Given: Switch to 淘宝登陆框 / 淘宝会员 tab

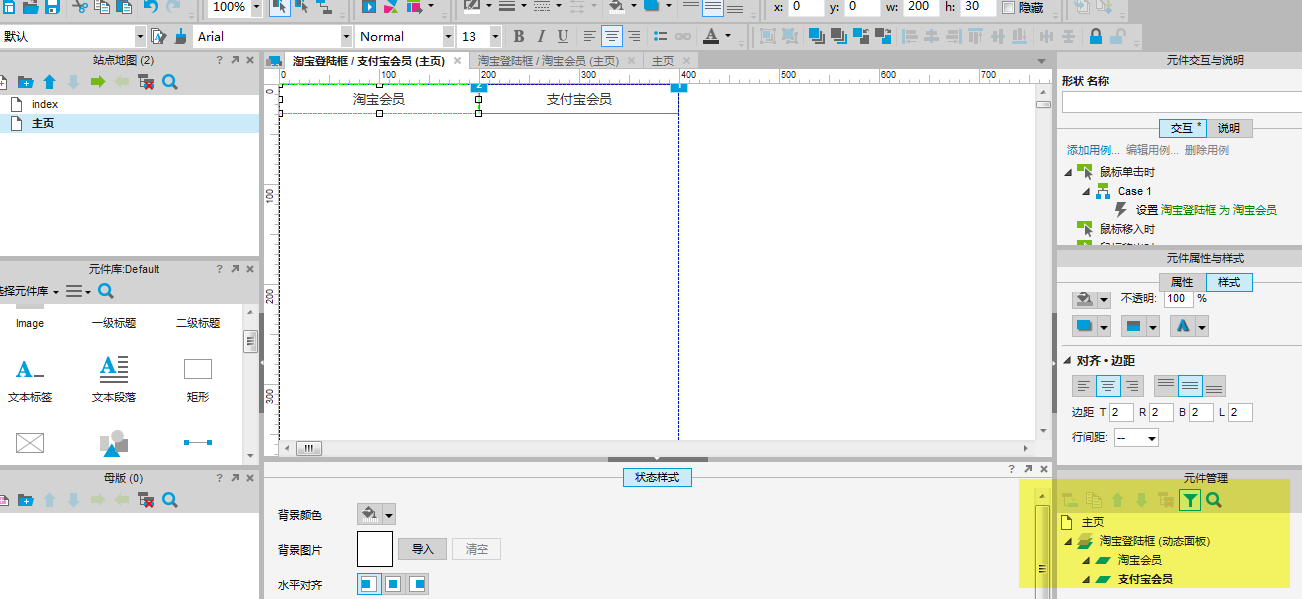Looking at the screenshot, I should (x=548, y=61).
